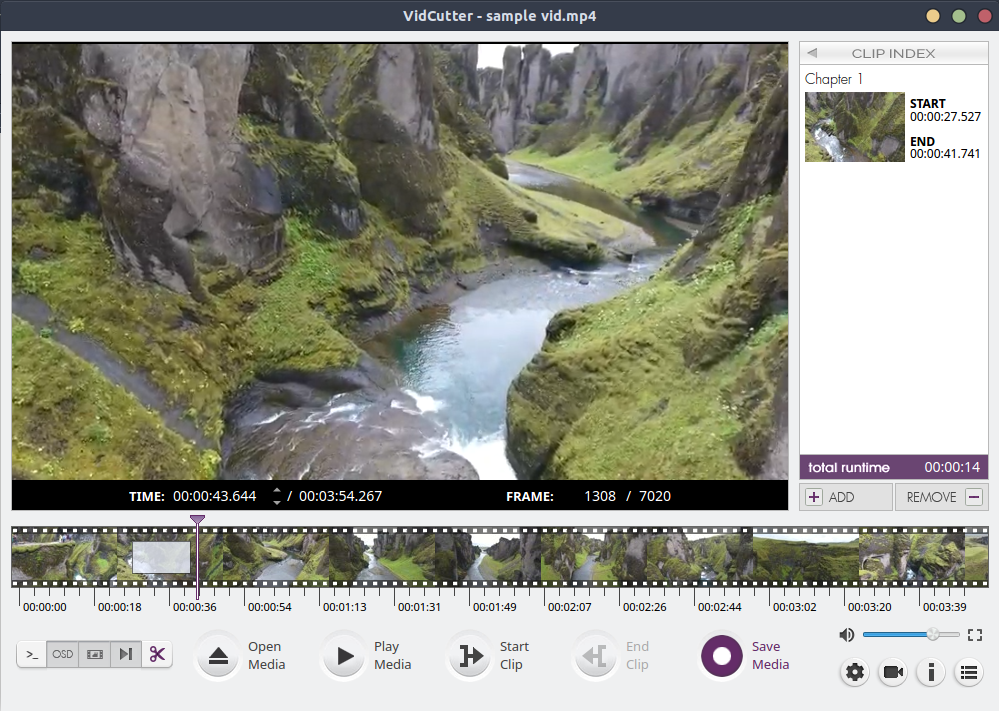Mute the audio with the speaker icon

[x=847, y=634]
